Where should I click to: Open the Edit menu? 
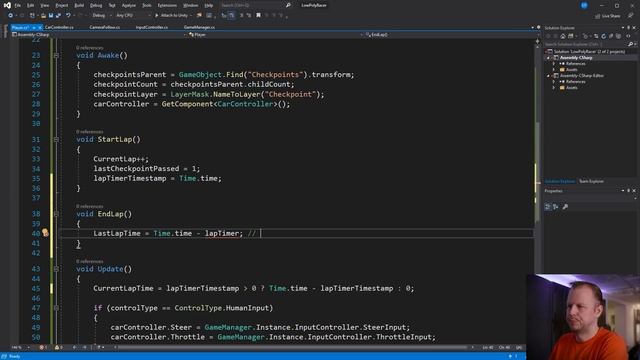31,5
